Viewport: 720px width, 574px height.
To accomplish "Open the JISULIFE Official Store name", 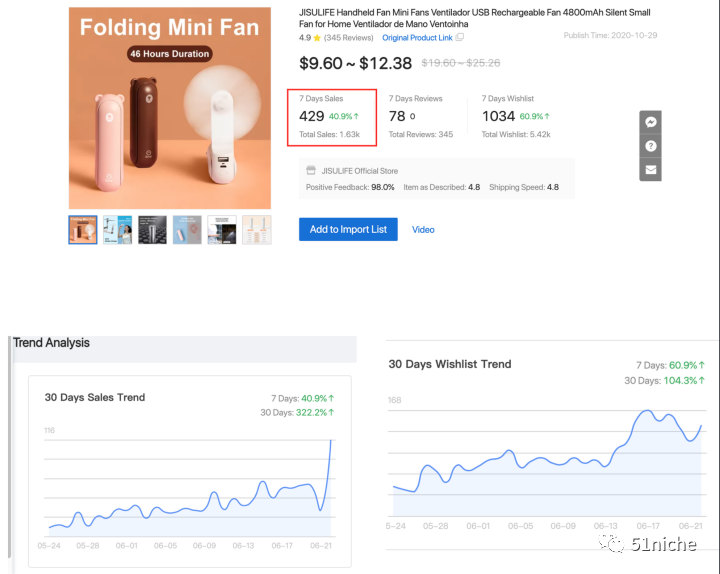I will click(x=360, y=171).
